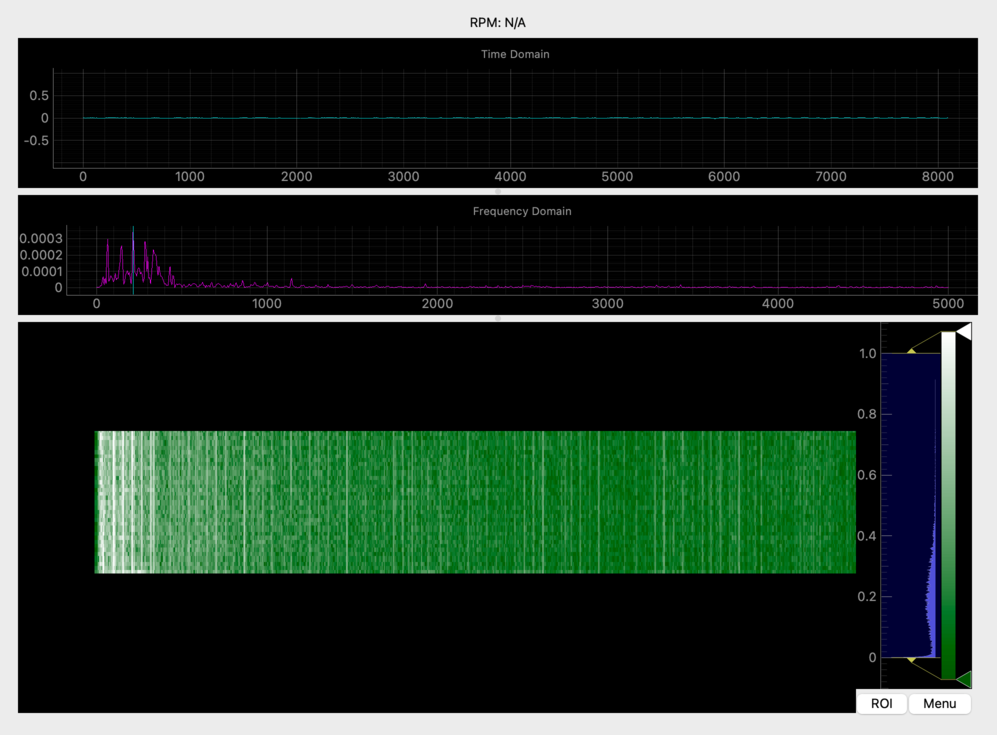The image size is (997, 735).
Task: Click the 'Time Domain' plot title
Action: pos(515,54)
